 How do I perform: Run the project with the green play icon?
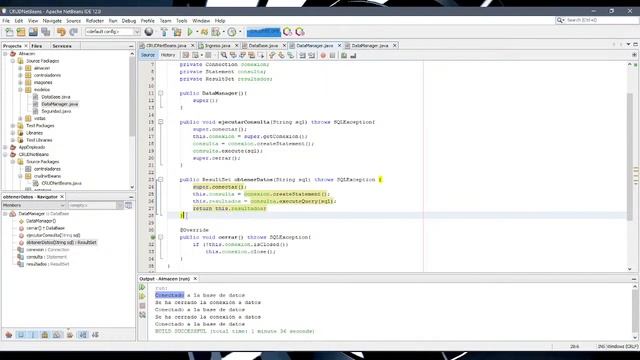pyautogui.click(x=190, y=32)
